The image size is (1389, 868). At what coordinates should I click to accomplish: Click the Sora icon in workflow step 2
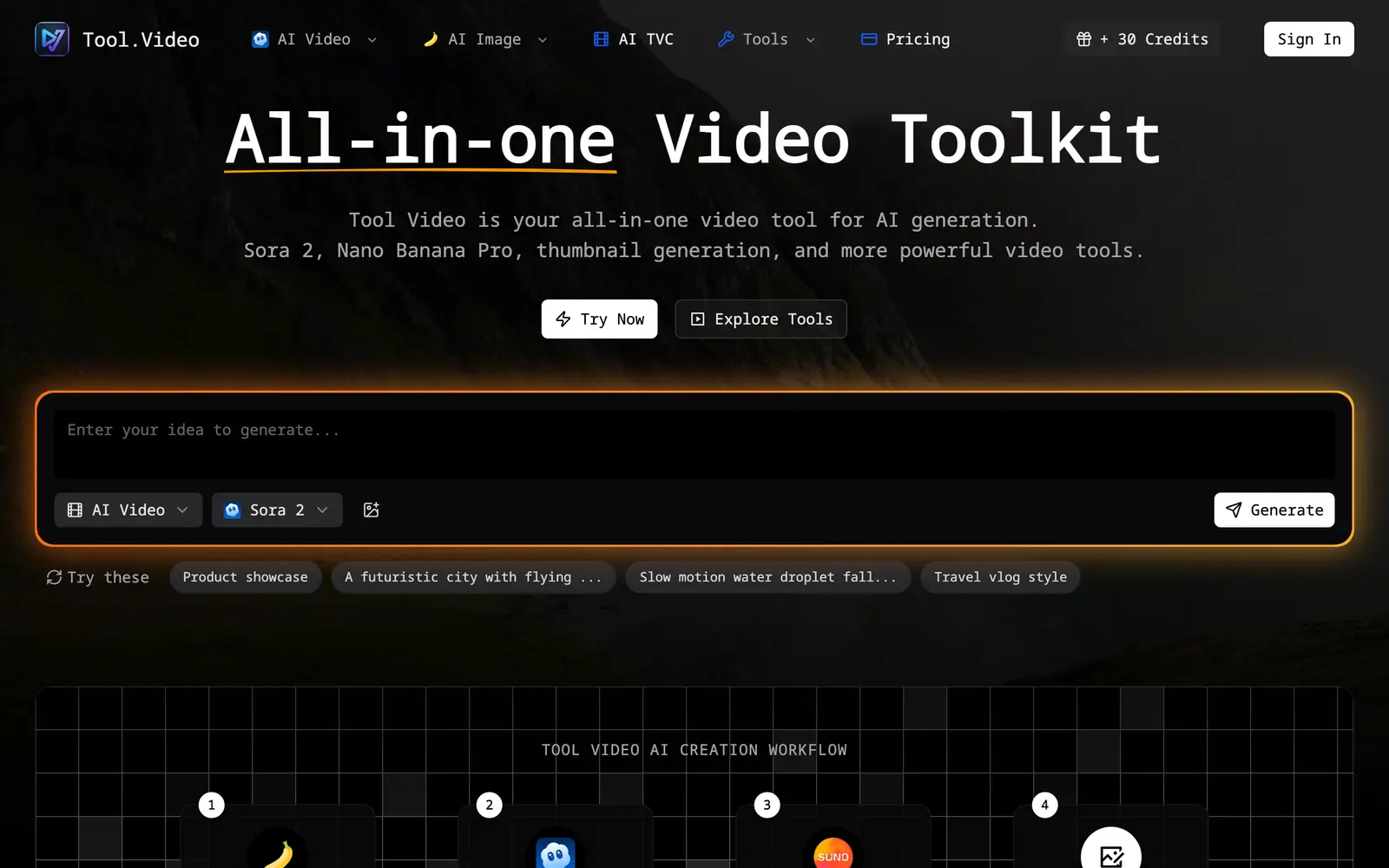click(x=556, y=854)
